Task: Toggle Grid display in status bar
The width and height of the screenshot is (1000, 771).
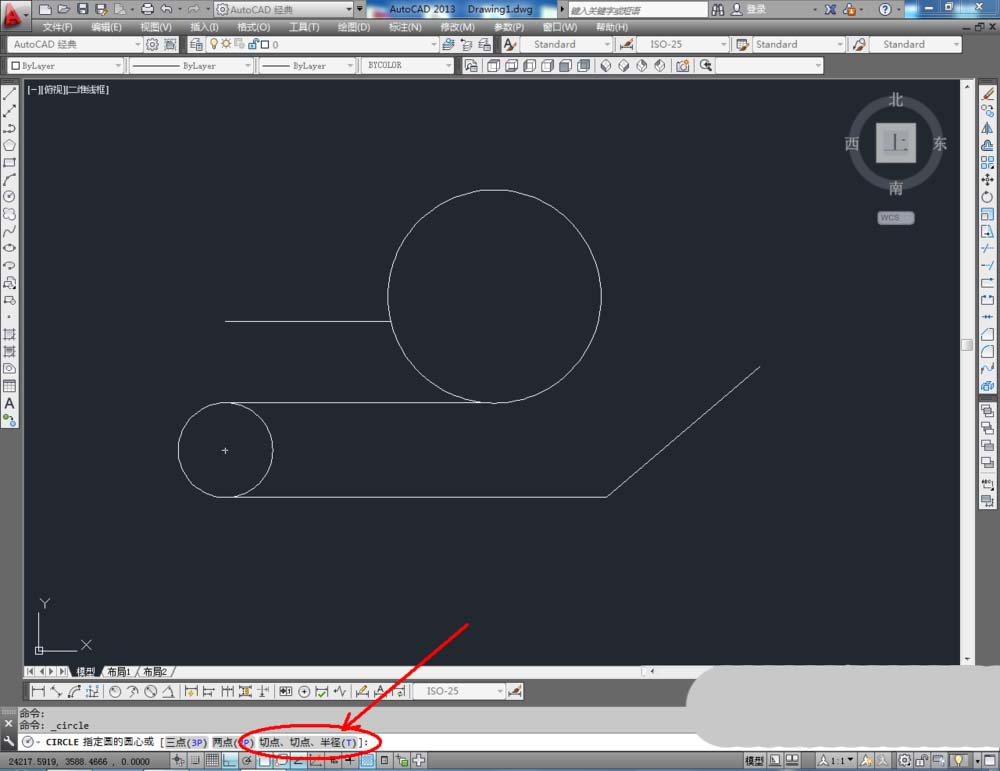Action: [212, 760]
